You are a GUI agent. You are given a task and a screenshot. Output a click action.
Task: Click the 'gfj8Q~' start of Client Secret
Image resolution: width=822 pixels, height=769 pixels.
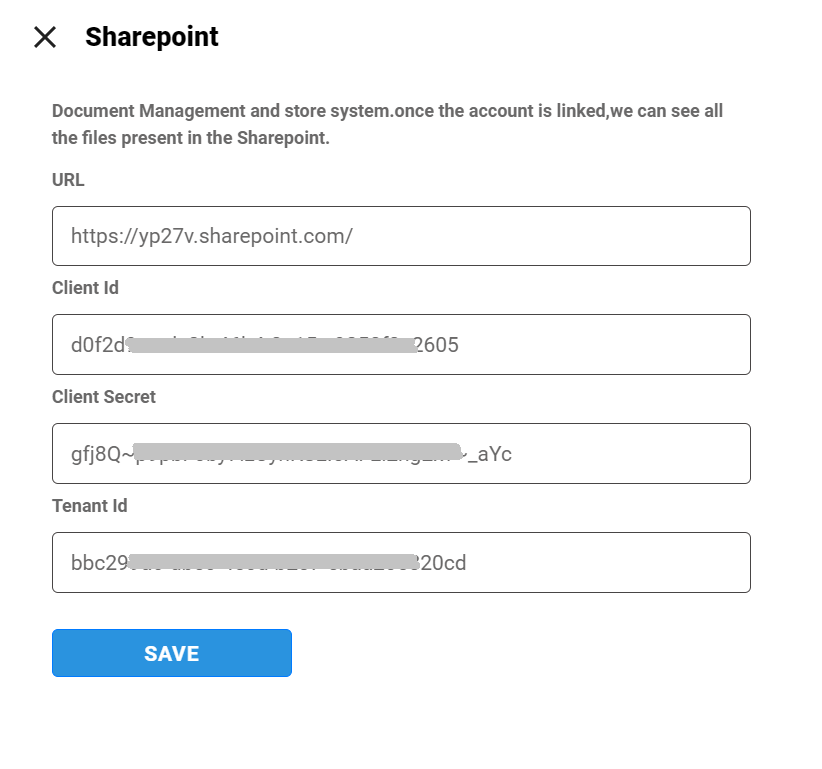98,455
